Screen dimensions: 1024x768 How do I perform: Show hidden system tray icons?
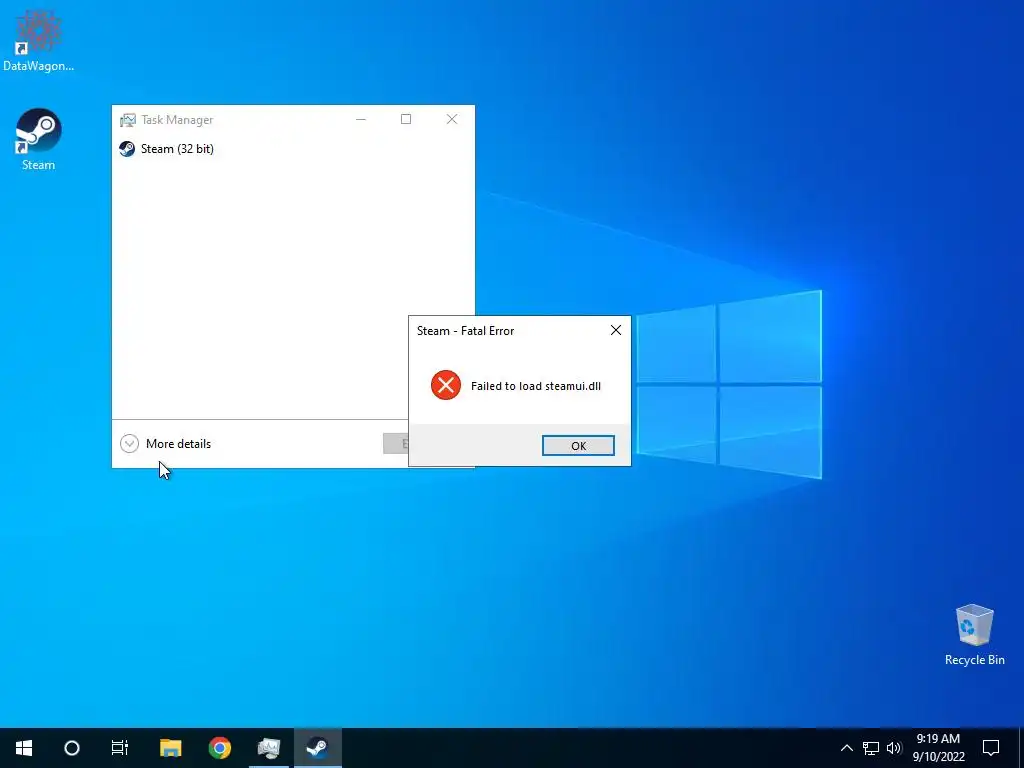coord(846,748)
